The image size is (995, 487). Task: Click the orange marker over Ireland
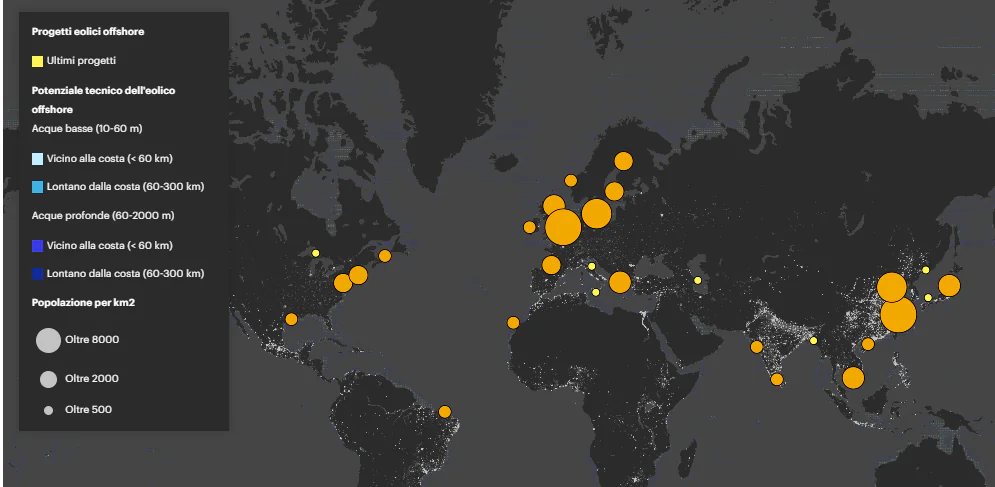tap(529, 227)
